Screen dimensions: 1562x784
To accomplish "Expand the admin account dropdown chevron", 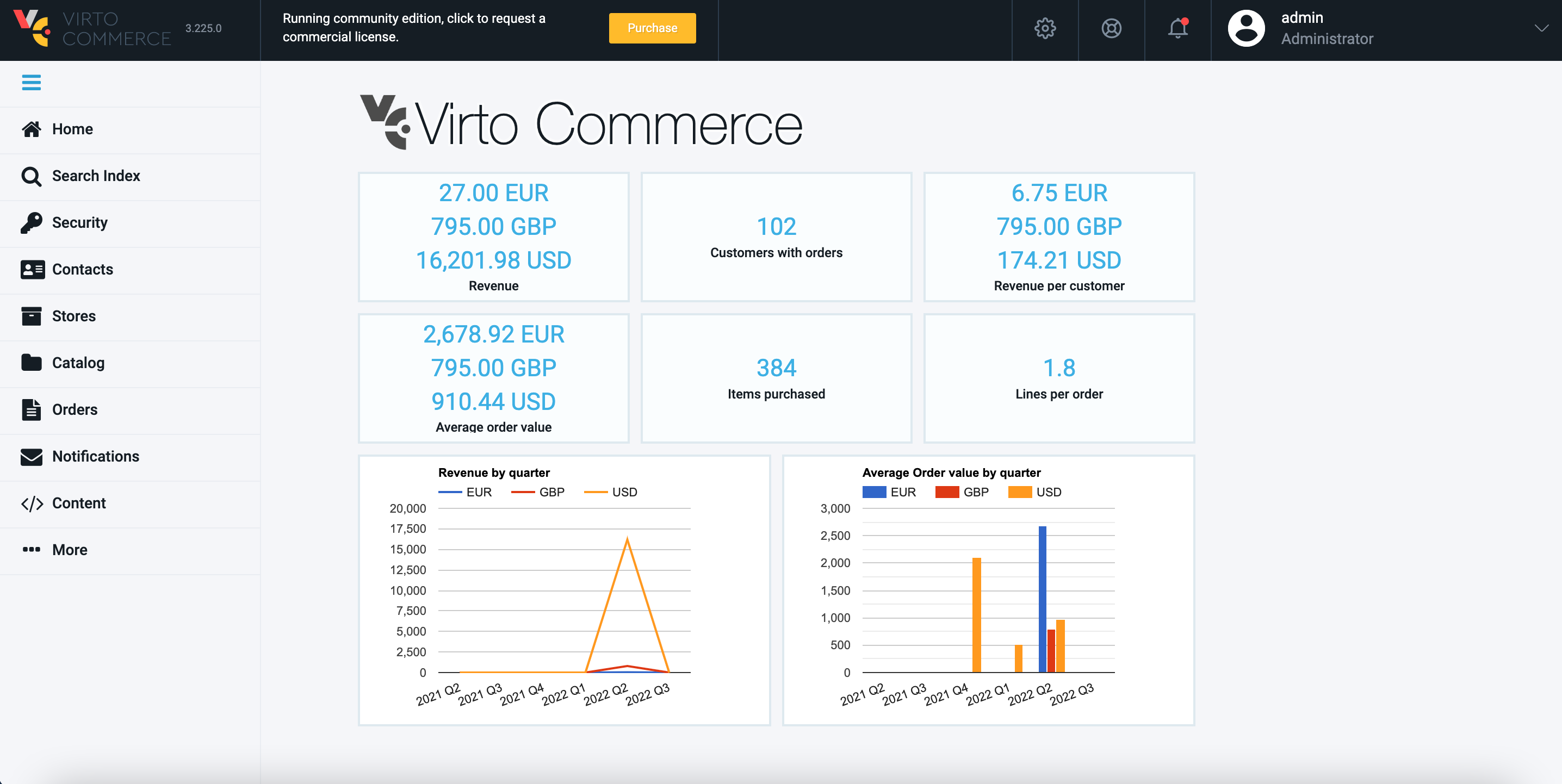I will click(1542, 28).
